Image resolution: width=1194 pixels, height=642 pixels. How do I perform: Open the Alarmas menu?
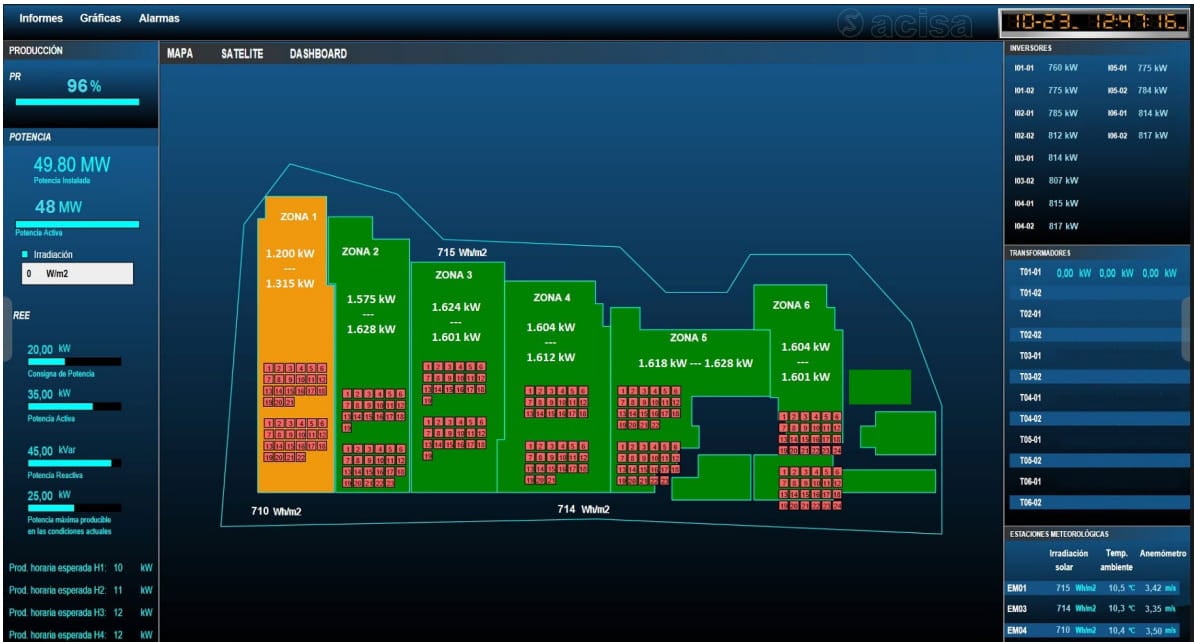coord(159,18)
